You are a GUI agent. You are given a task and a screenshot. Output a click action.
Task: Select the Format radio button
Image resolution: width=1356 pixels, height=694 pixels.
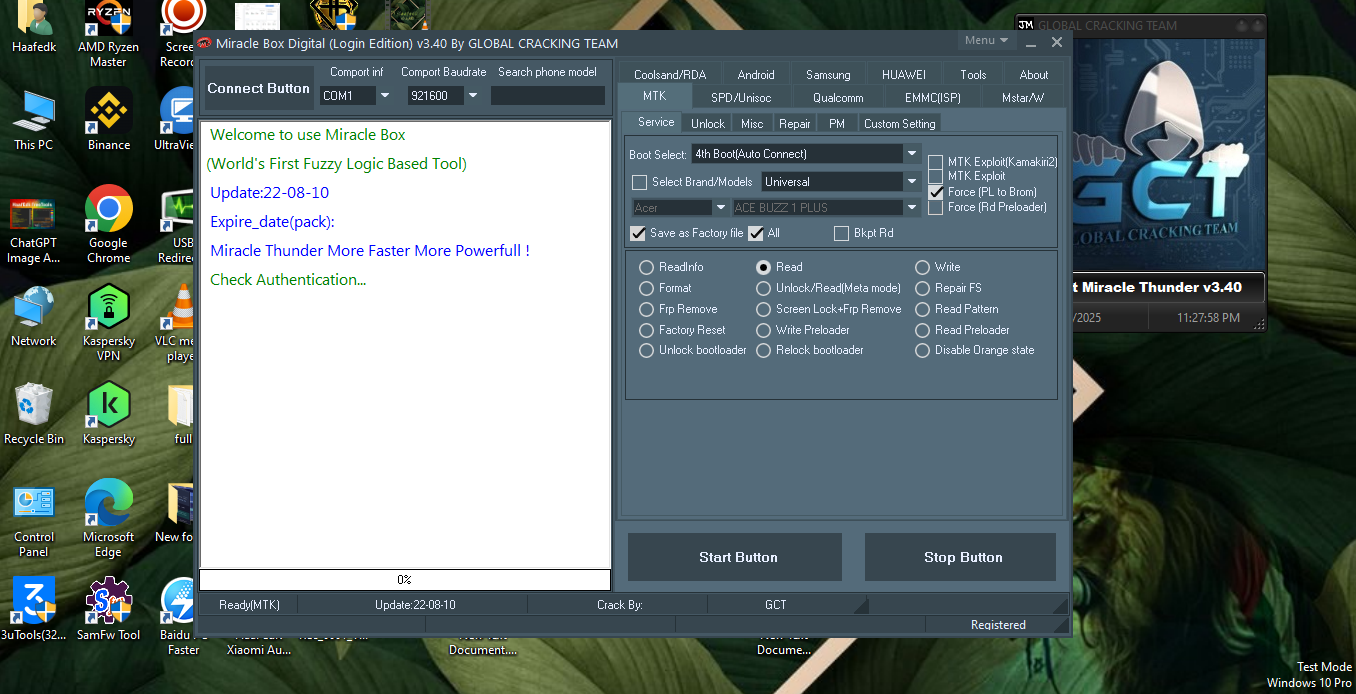coord(647,288)
